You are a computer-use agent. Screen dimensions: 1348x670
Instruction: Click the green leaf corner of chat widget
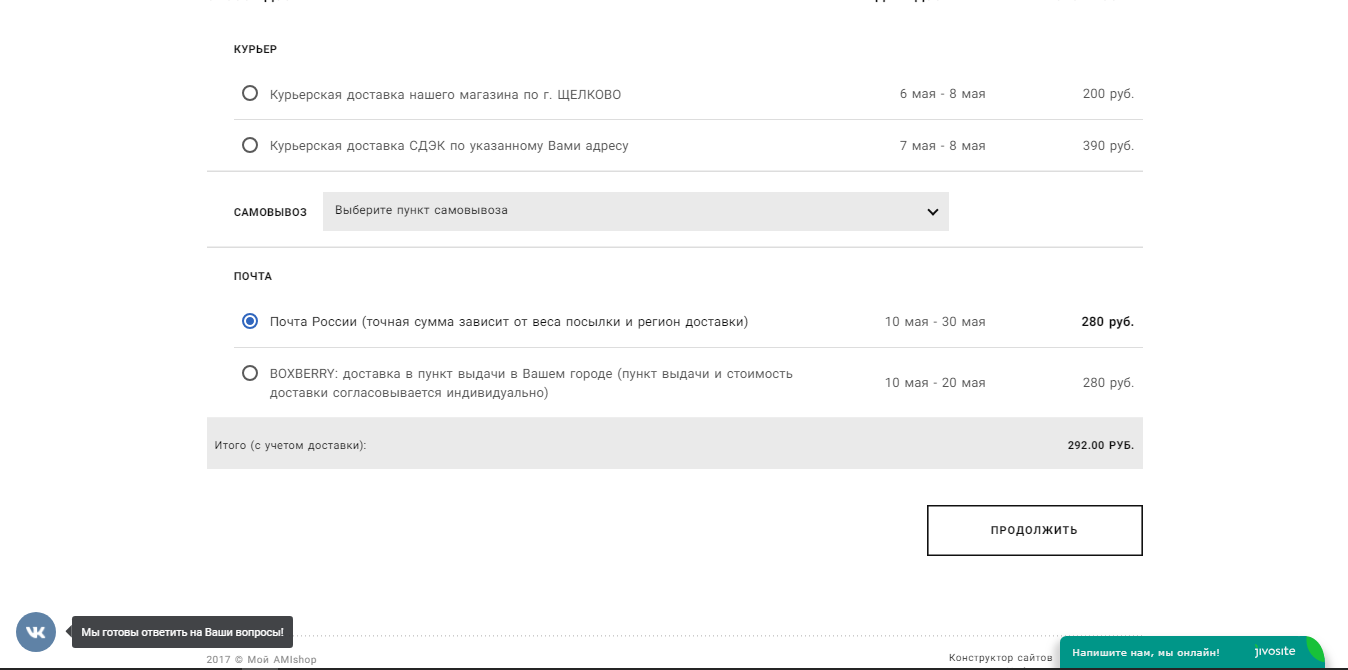1314,650
